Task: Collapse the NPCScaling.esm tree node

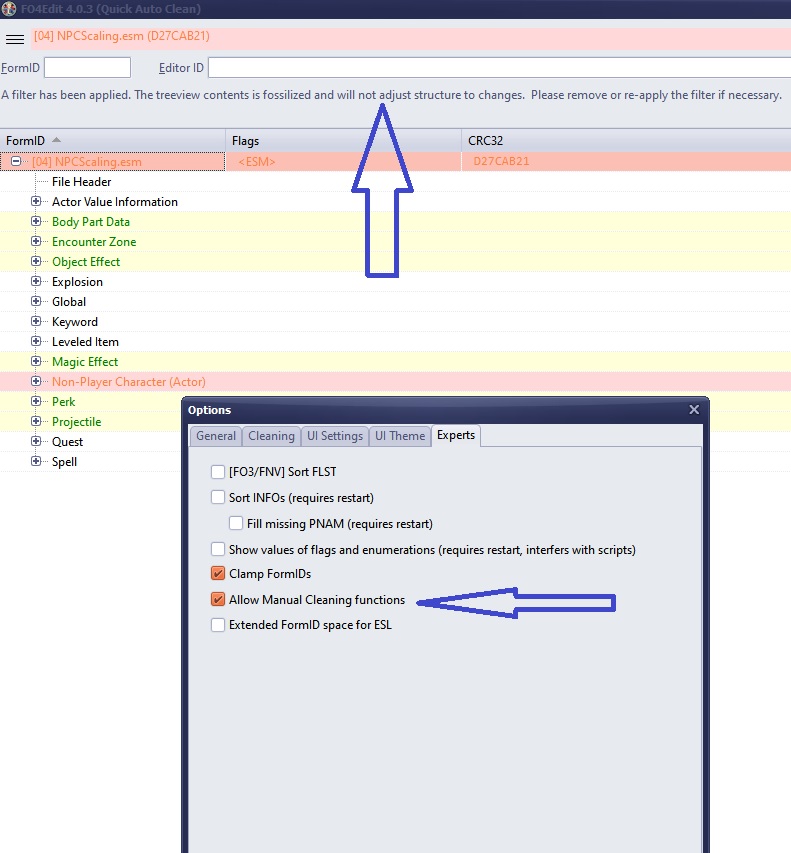Action: [17, 162]
